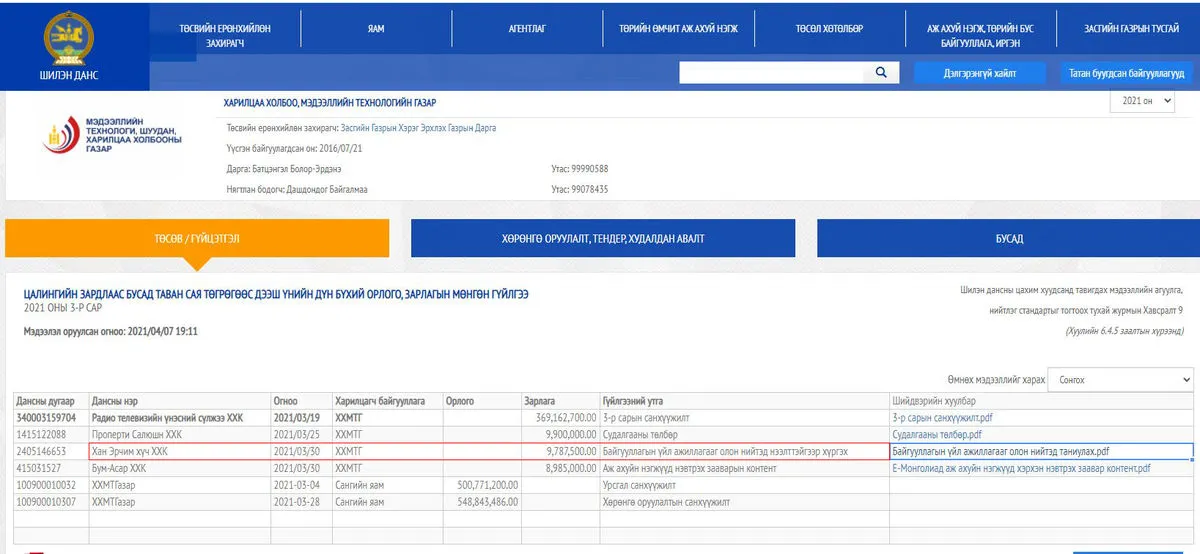Open 3-р сарын санхүүжилт.pdf link
1200x554 pixels.
(x=941, y=417)
